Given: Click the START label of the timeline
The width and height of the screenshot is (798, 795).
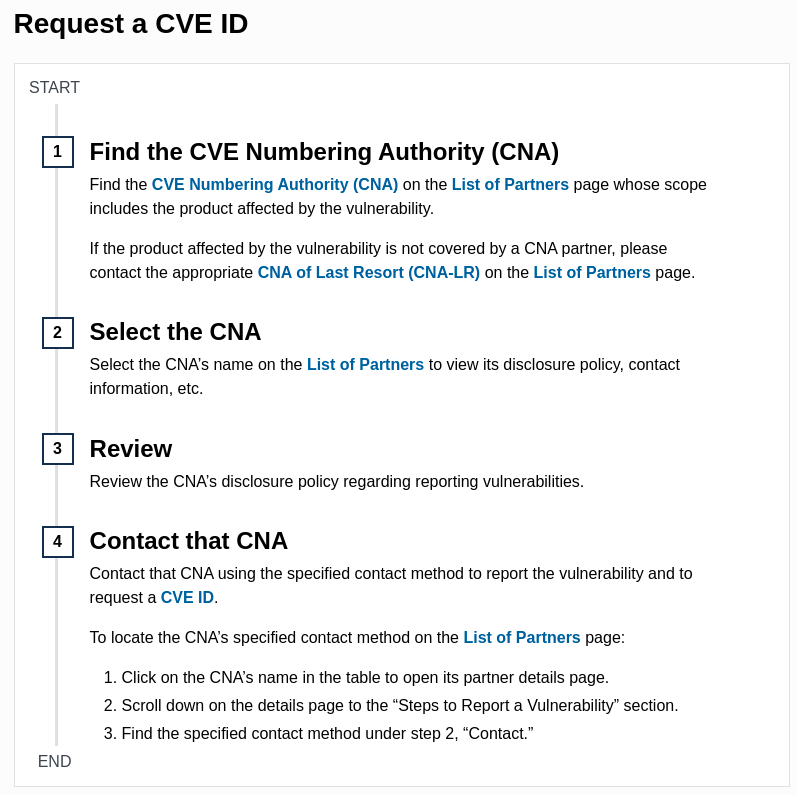Looking at the screenshot, I should [x=54, y=88].
